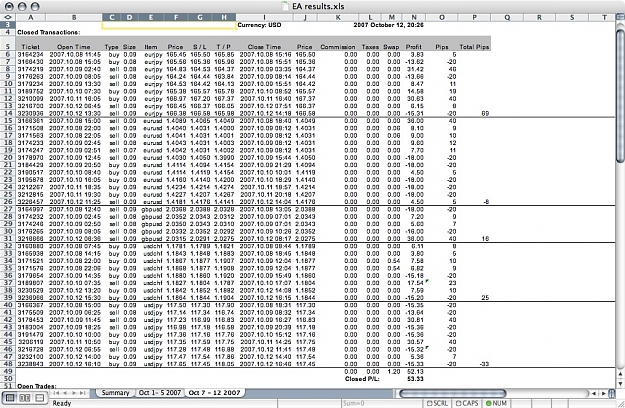Go to previous sheet tab arrow
This screenshot has width=625, height=408.
coord(65,393)
